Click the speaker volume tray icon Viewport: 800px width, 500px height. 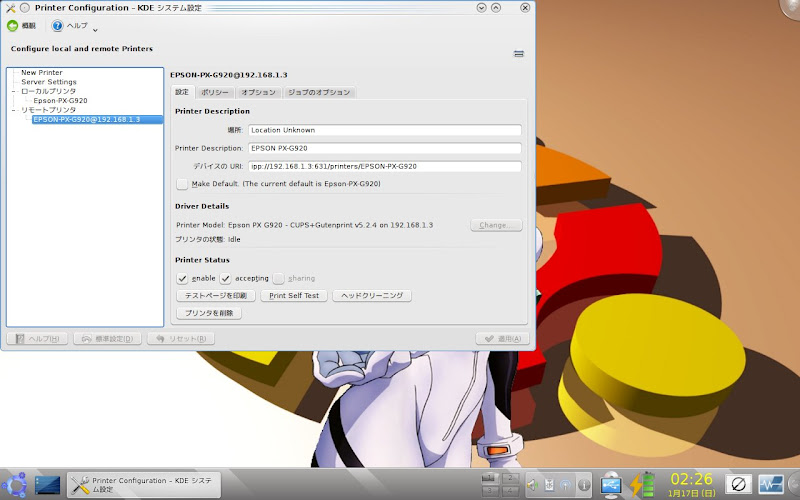532,485
